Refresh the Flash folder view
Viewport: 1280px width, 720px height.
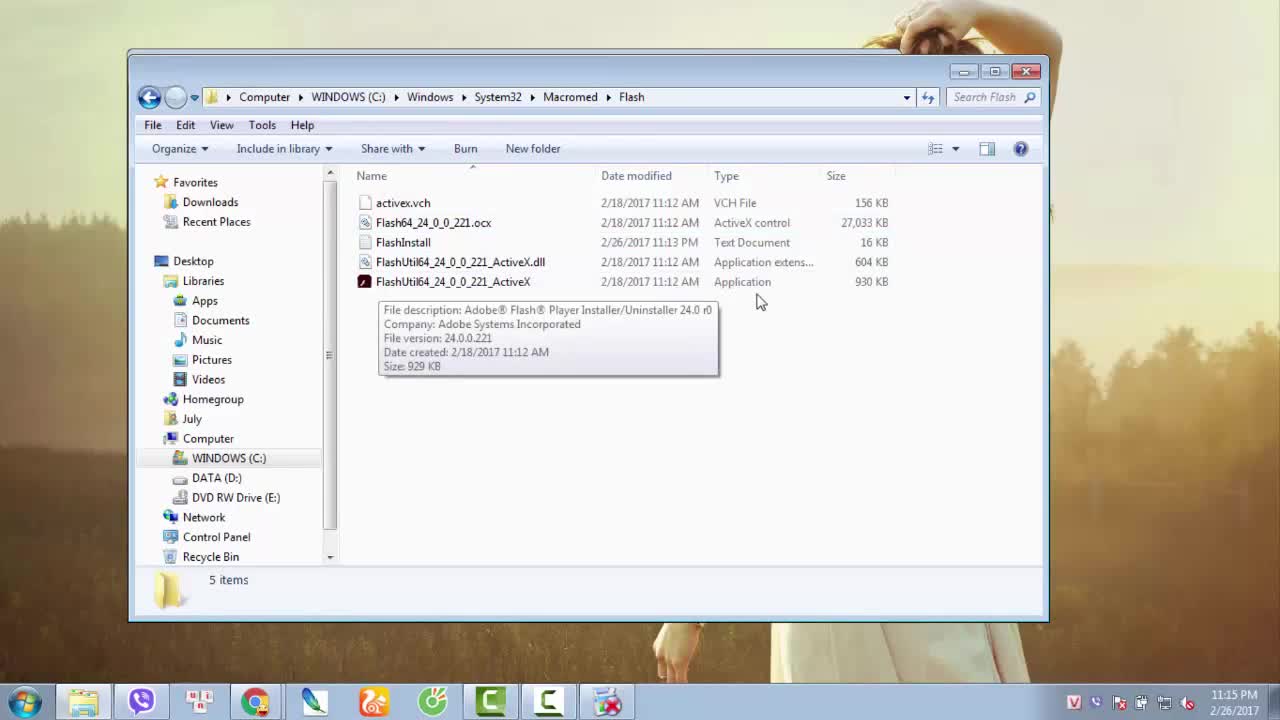coord(928,97)
